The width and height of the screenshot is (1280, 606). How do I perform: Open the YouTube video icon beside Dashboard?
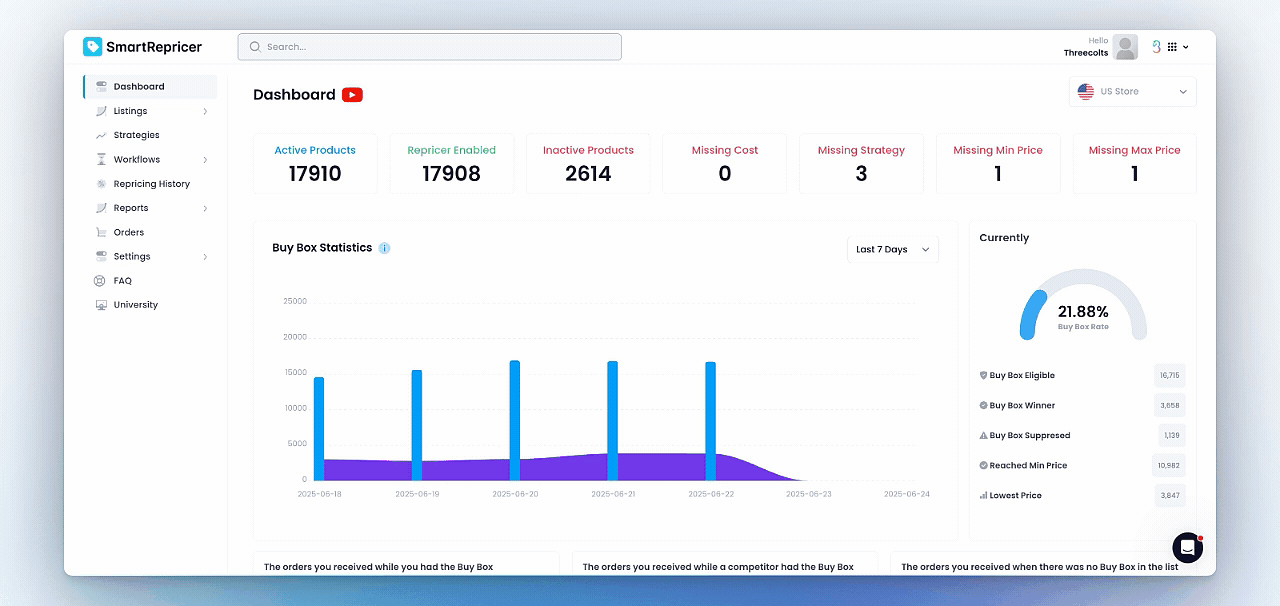[352, 95]
